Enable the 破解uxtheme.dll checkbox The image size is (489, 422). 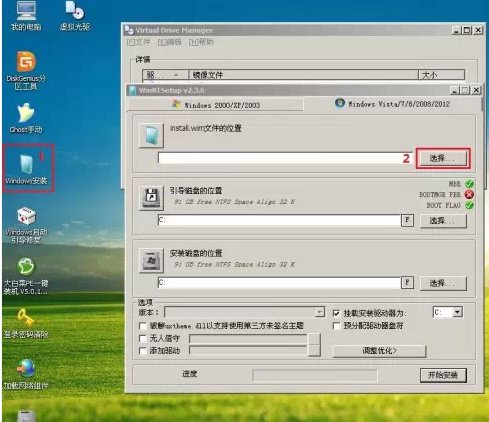(x=143, y=326)
